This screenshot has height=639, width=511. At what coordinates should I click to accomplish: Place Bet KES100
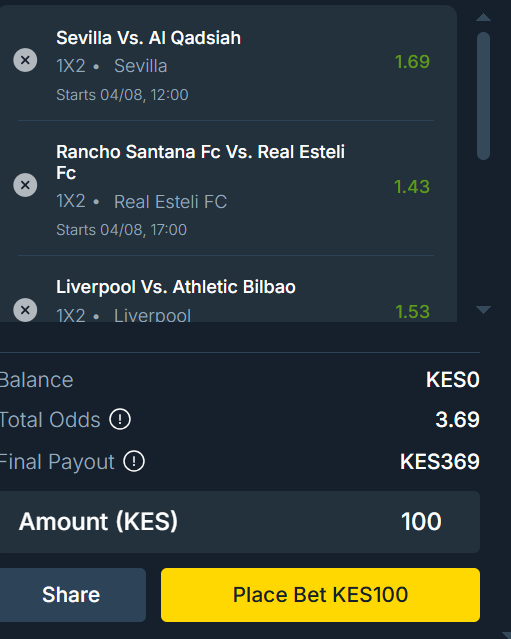[x=320, y=595]
